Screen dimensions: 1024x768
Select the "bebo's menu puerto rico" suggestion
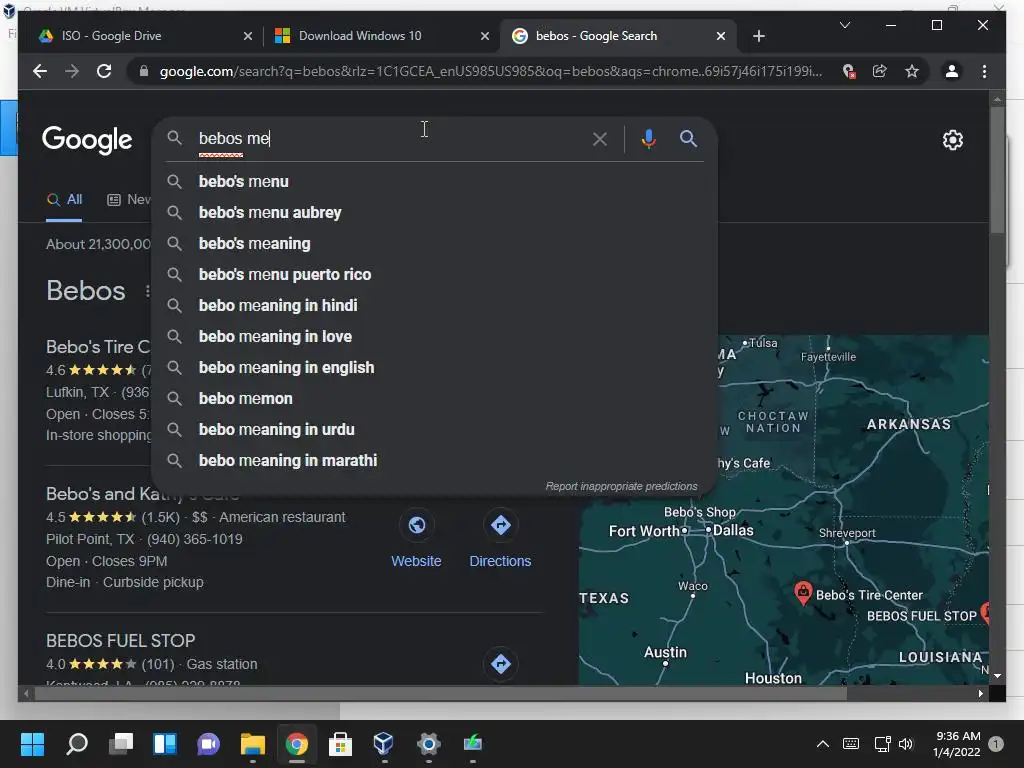click(x=434, y=274)
